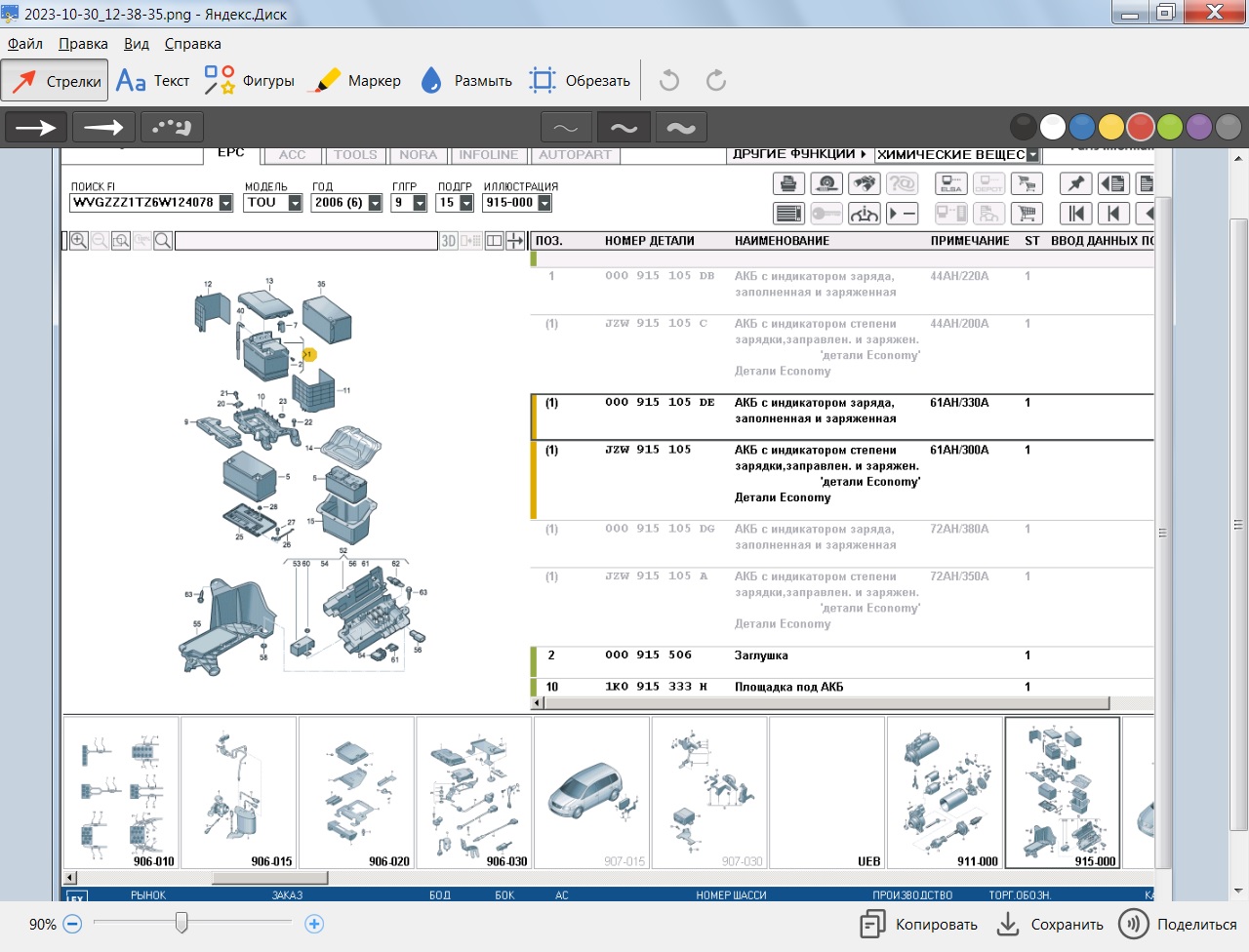
Task: Switch to the INFOLINE tab
Action: pyautogui.click(x=489, y=155)
